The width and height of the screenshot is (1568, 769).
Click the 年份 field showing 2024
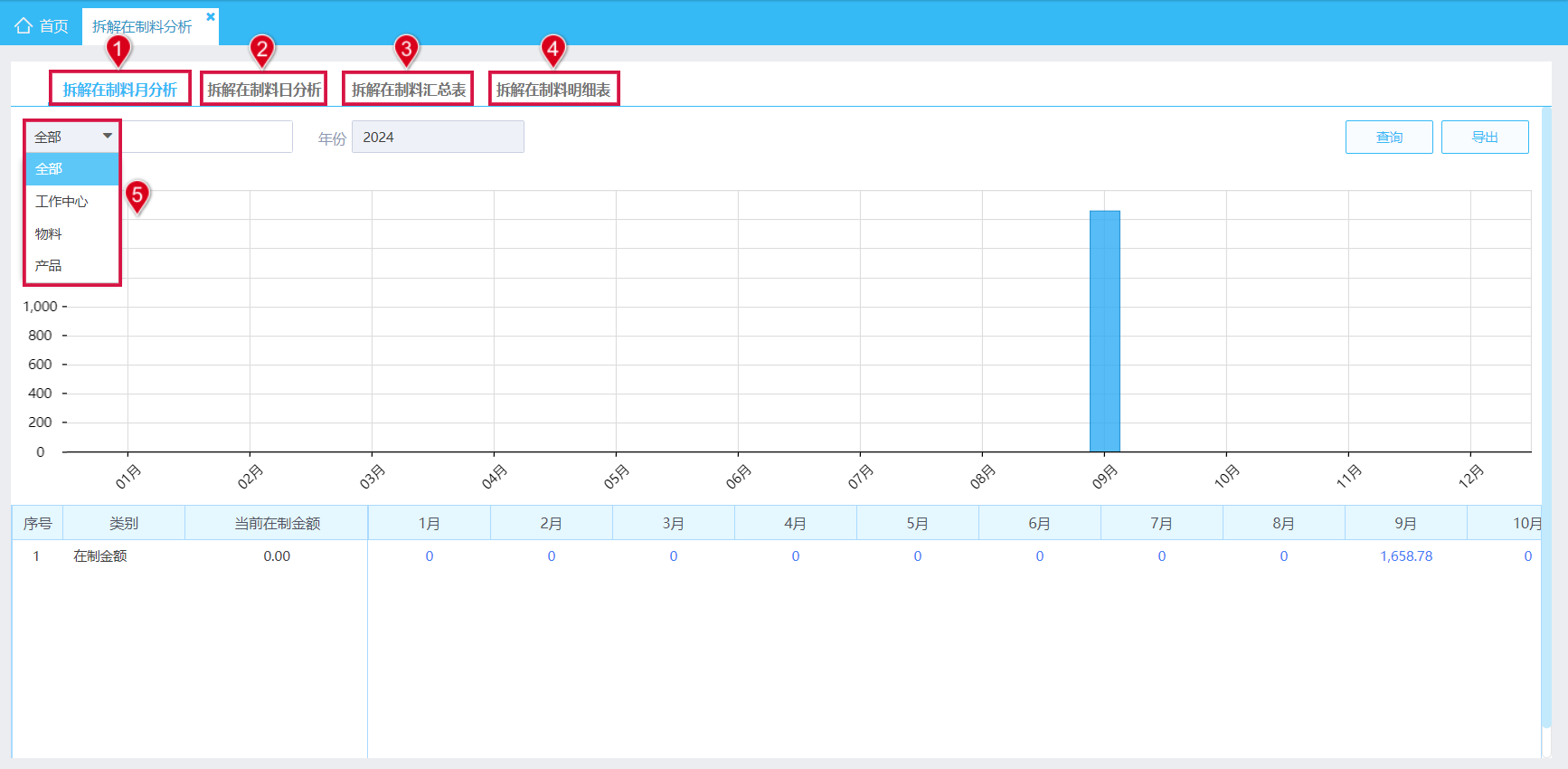pos(438,137)
